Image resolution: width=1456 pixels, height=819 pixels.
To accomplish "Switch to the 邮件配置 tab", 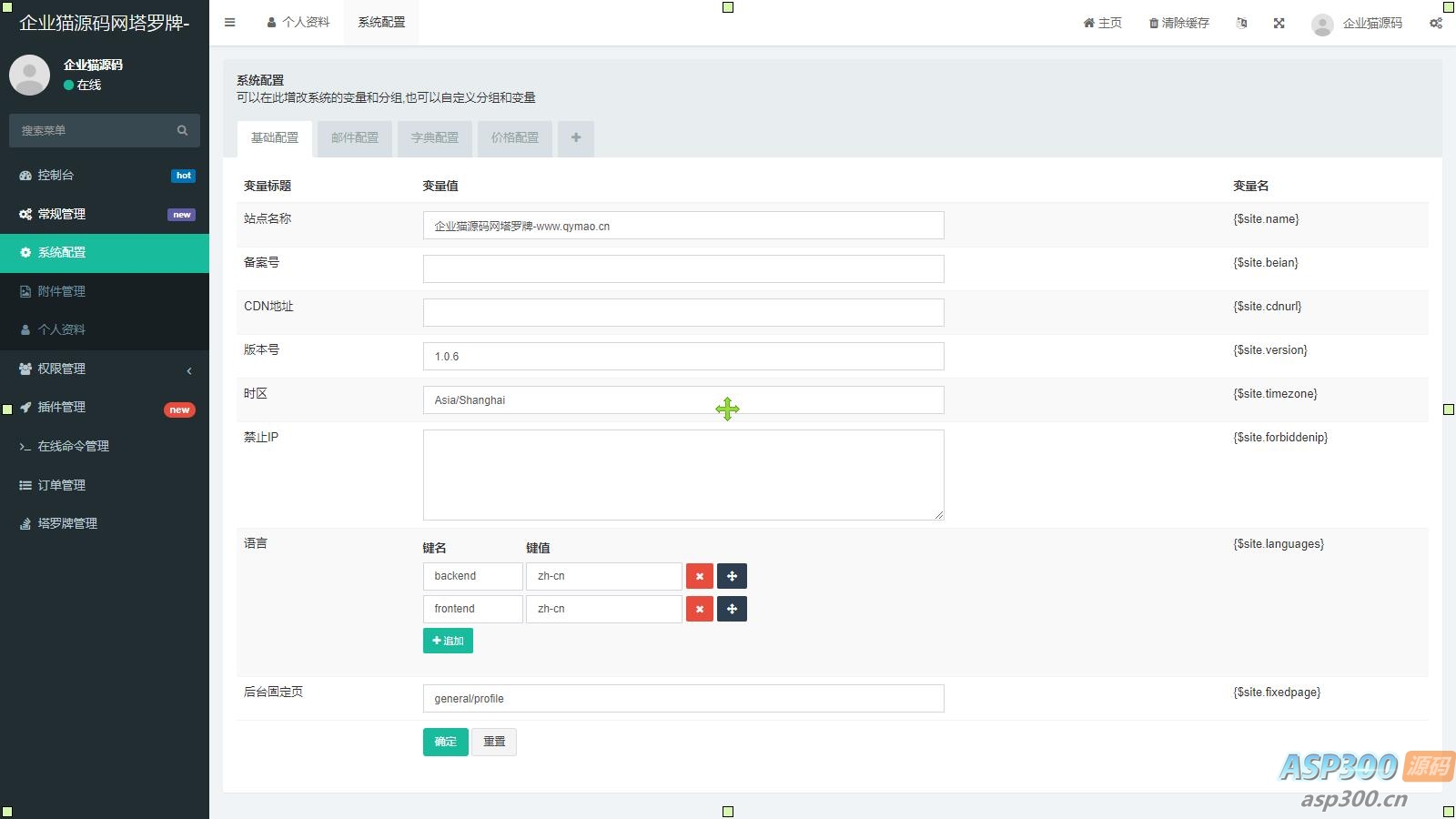I will (354, 138).
